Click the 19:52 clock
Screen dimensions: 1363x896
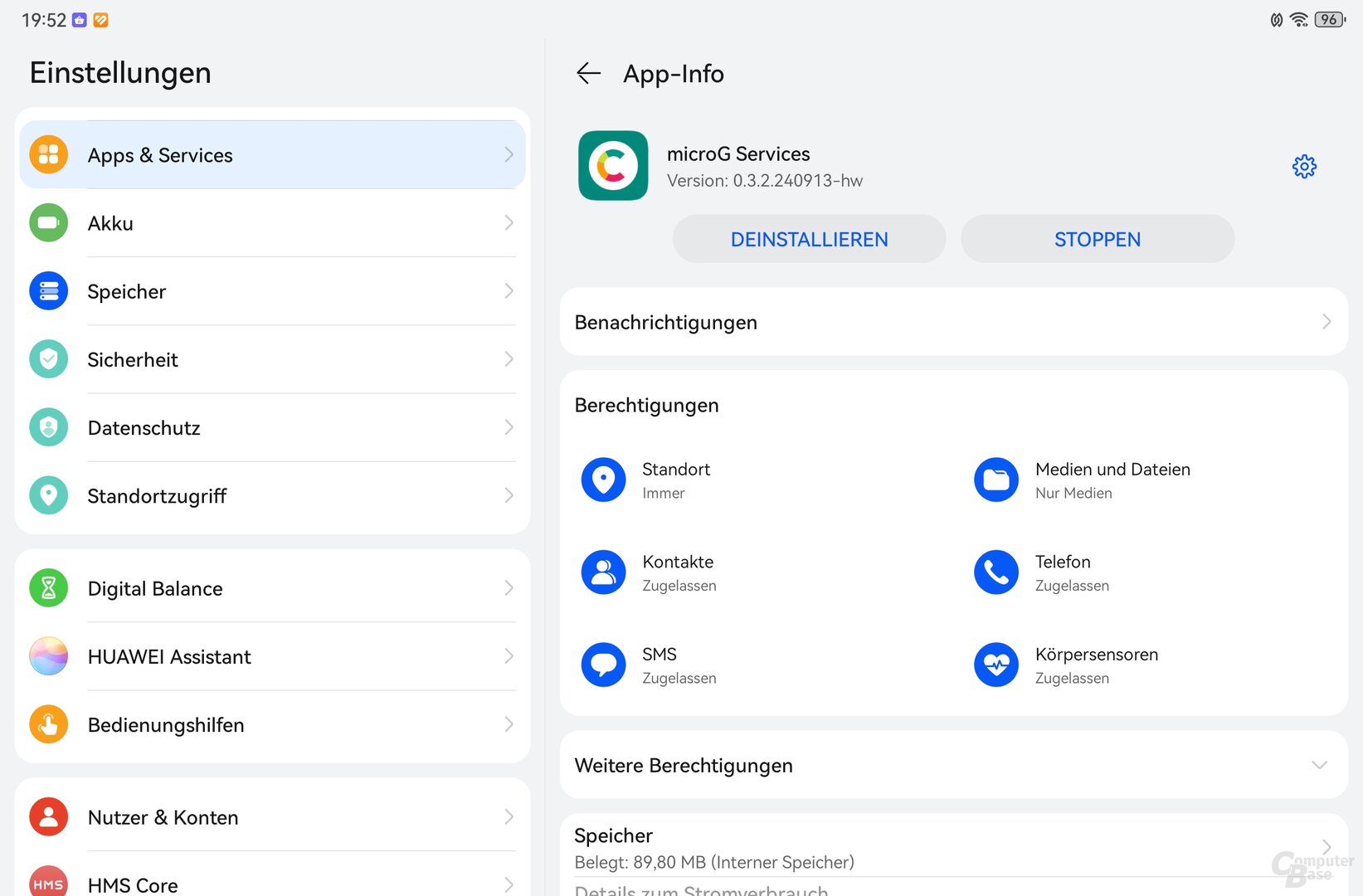tap(44, 20)
